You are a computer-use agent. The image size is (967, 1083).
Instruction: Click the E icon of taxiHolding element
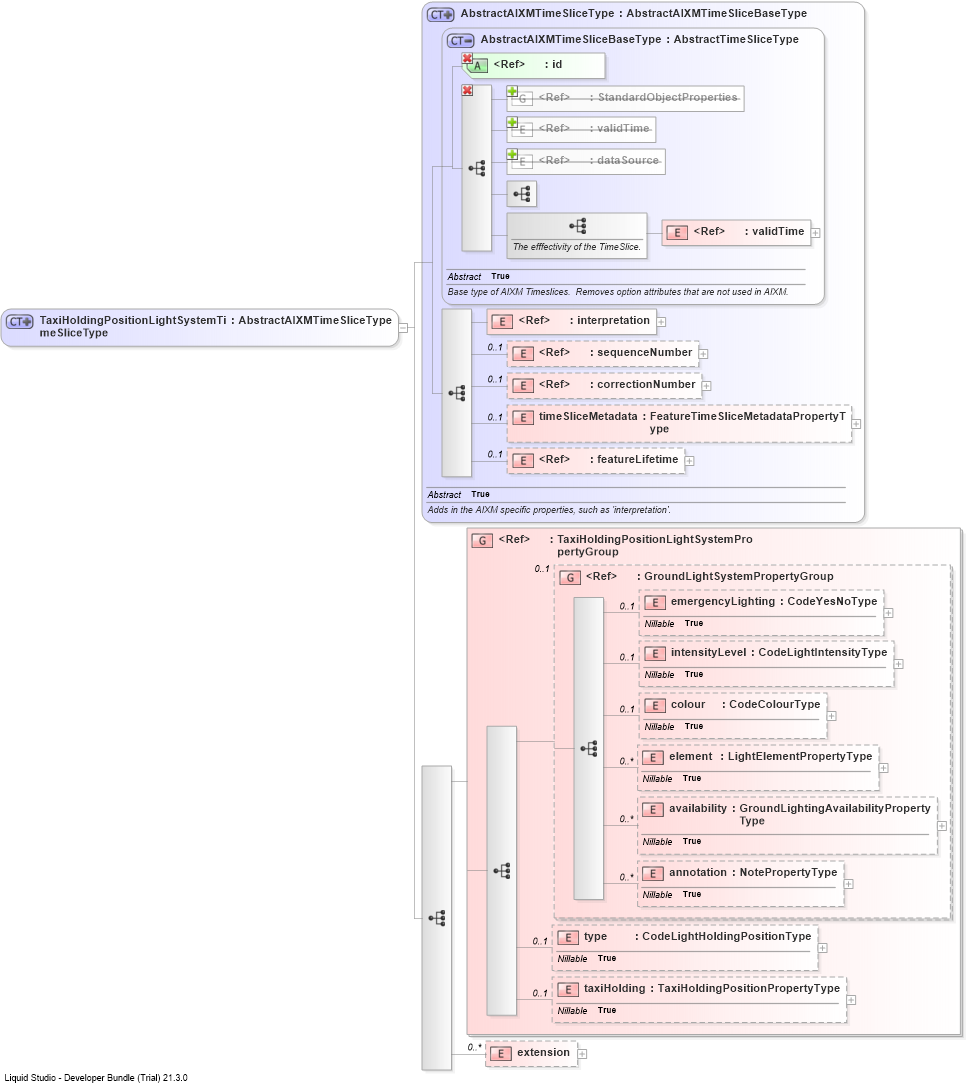[568, 990]
